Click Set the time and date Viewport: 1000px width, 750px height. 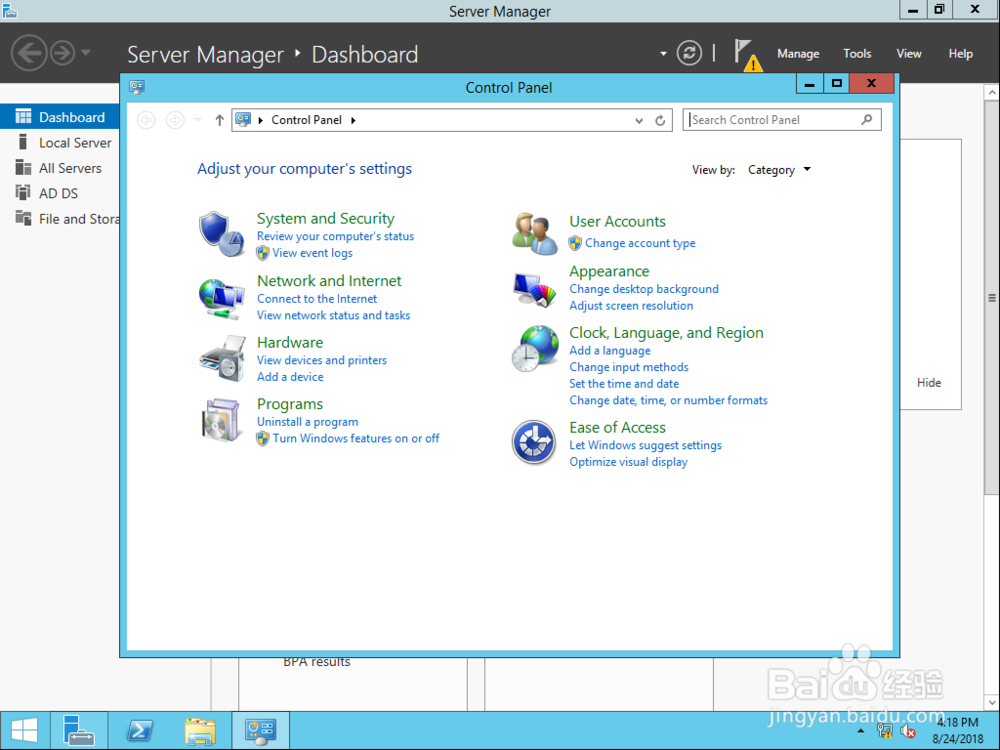coord(624,383)
